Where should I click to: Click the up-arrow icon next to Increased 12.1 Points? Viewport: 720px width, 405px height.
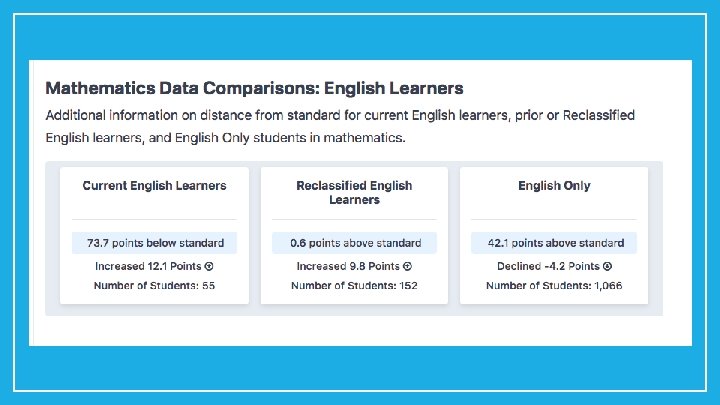click(209, 266)
